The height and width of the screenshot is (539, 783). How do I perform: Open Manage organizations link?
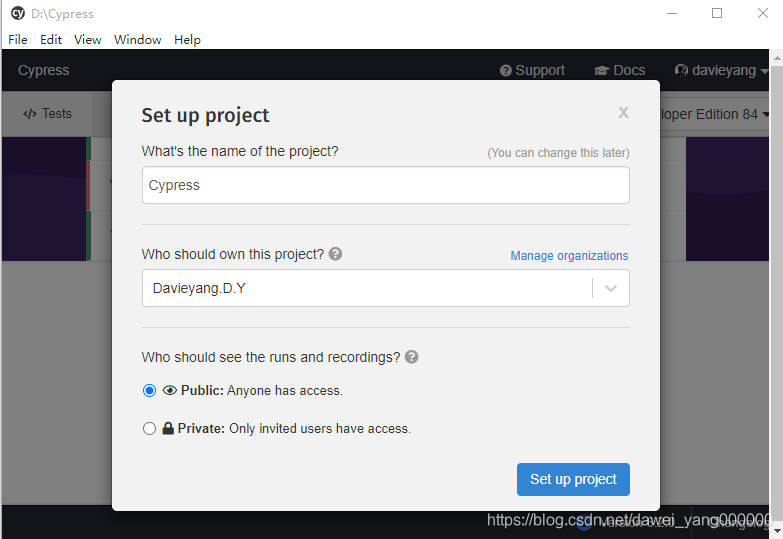(x=569, y=256)
